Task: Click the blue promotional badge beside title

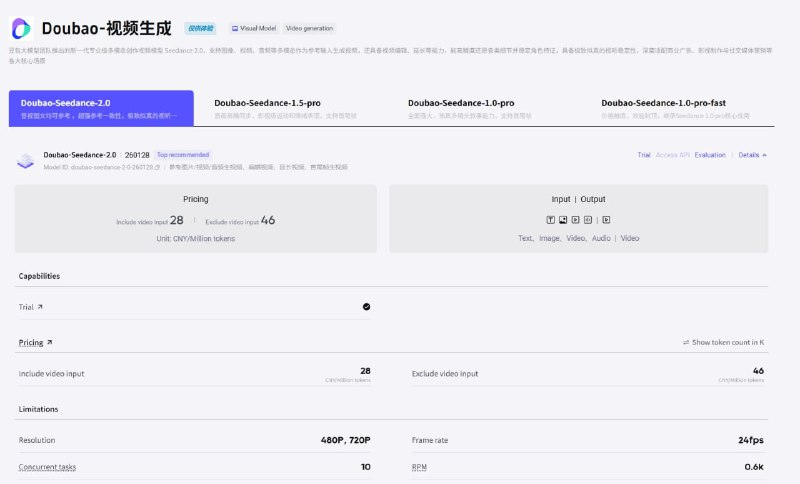Action: click(201, 29)
